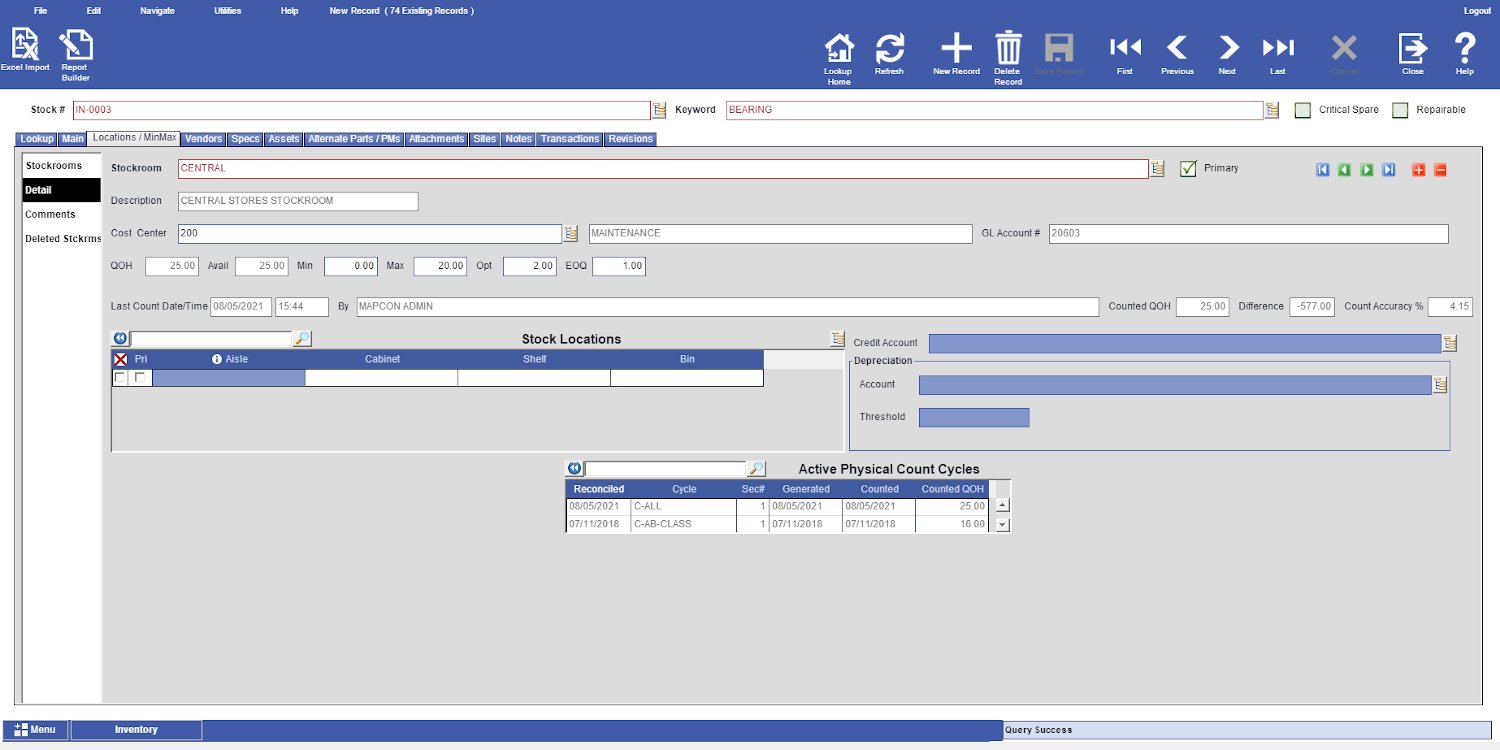This screenshot has width=1500, height=750.
Task: Check the delete box in stock location row
Action: [x=120, y=378]
